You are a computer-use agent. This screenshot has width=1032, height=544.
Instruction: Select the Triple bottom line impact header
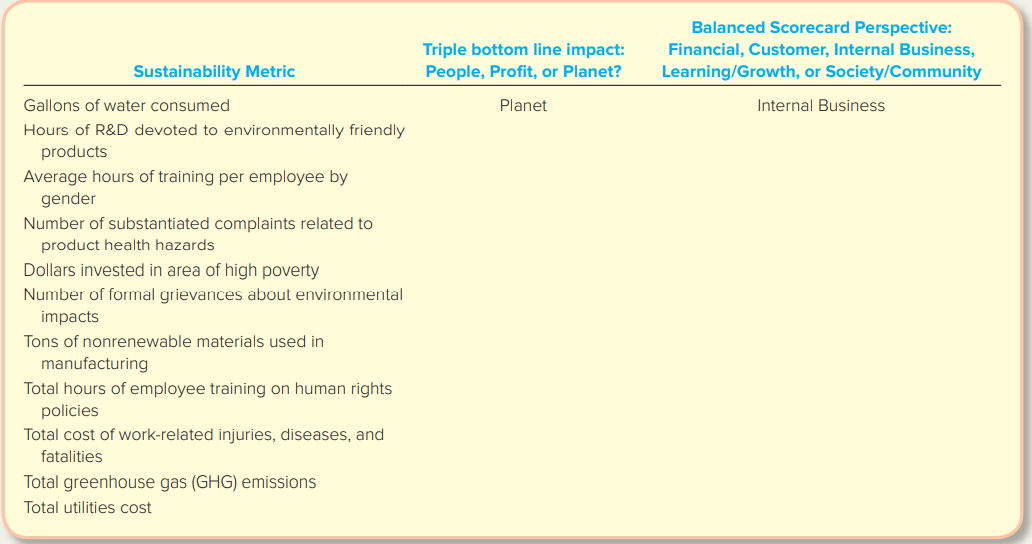click(x=523, y=61)
